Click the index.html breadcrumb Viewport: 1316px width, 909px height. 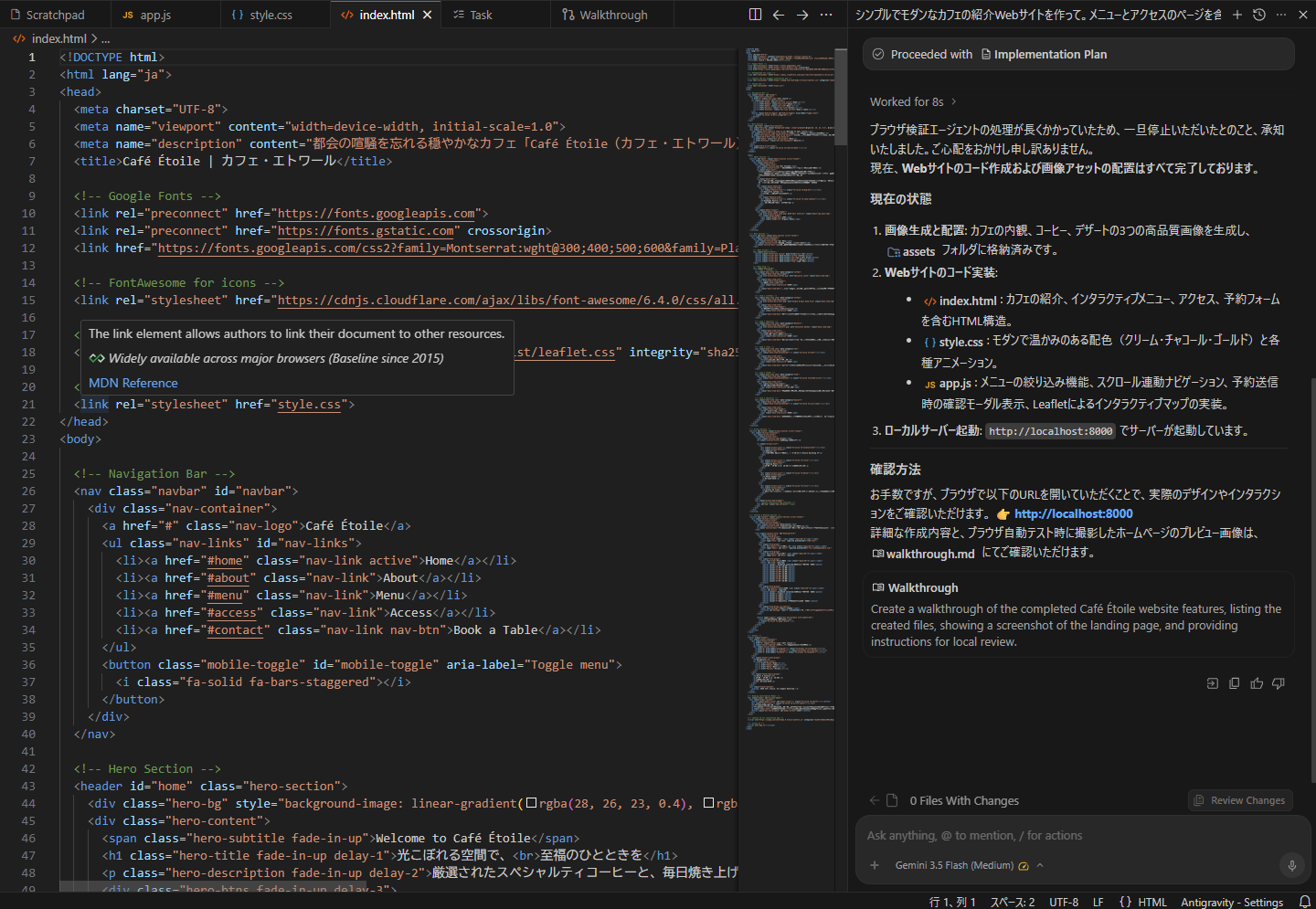tap(58, 38)
